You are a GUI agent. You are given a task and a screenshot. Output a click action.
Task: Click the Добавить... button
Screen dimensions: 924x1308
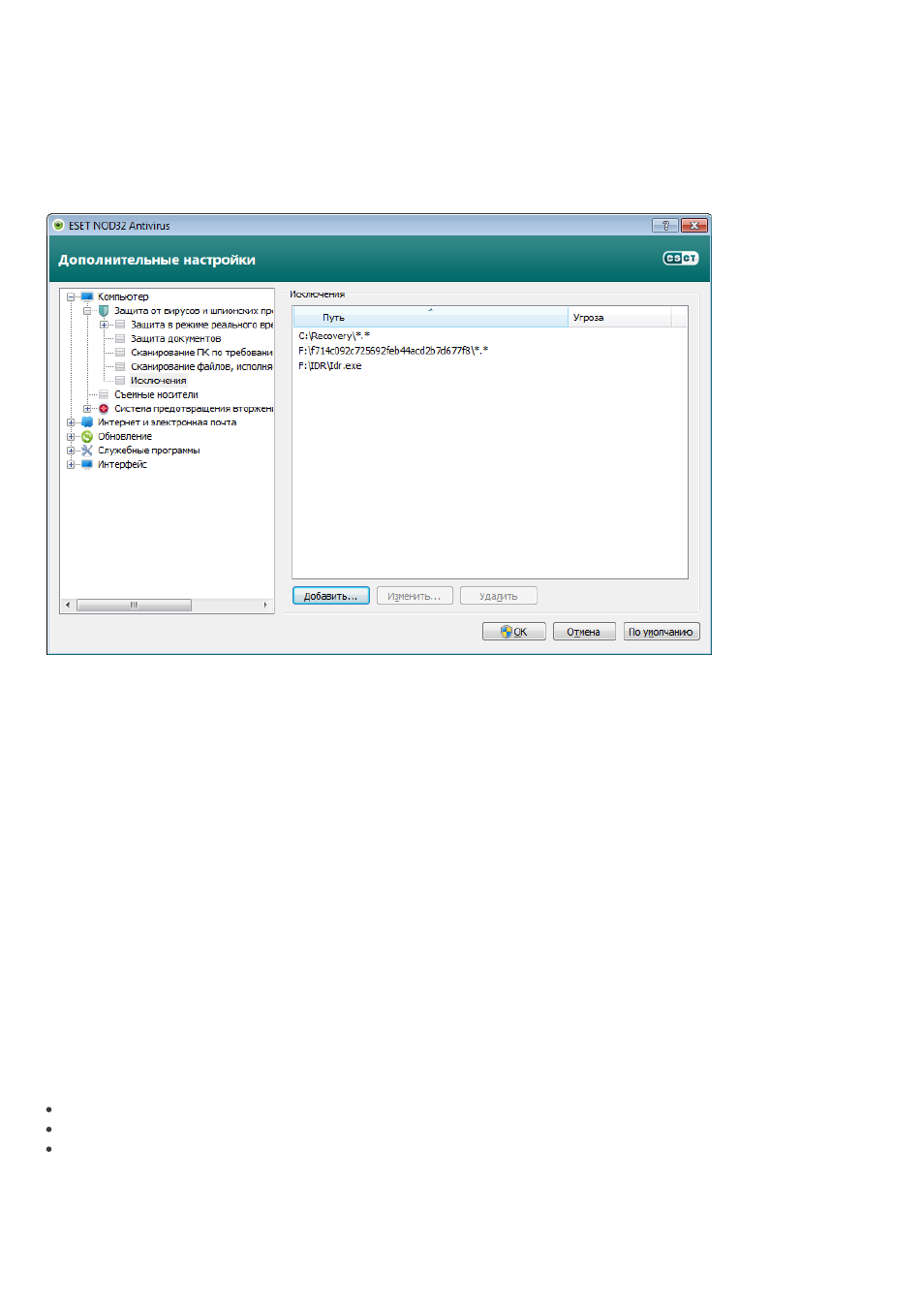(331, 596)
